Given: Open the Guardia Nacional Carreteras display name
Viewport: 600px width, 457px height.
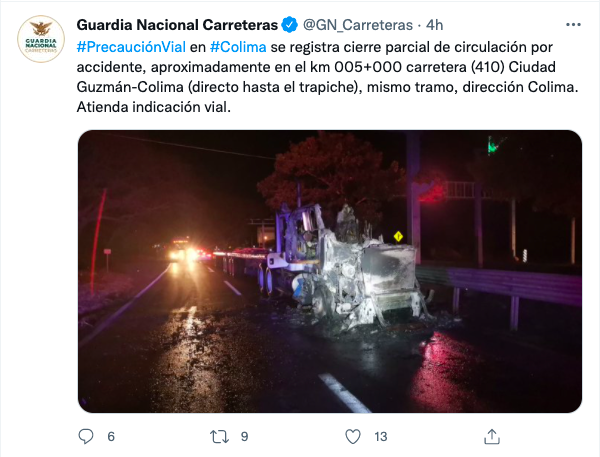Looking at the screenshot, I should pos(177,25).
